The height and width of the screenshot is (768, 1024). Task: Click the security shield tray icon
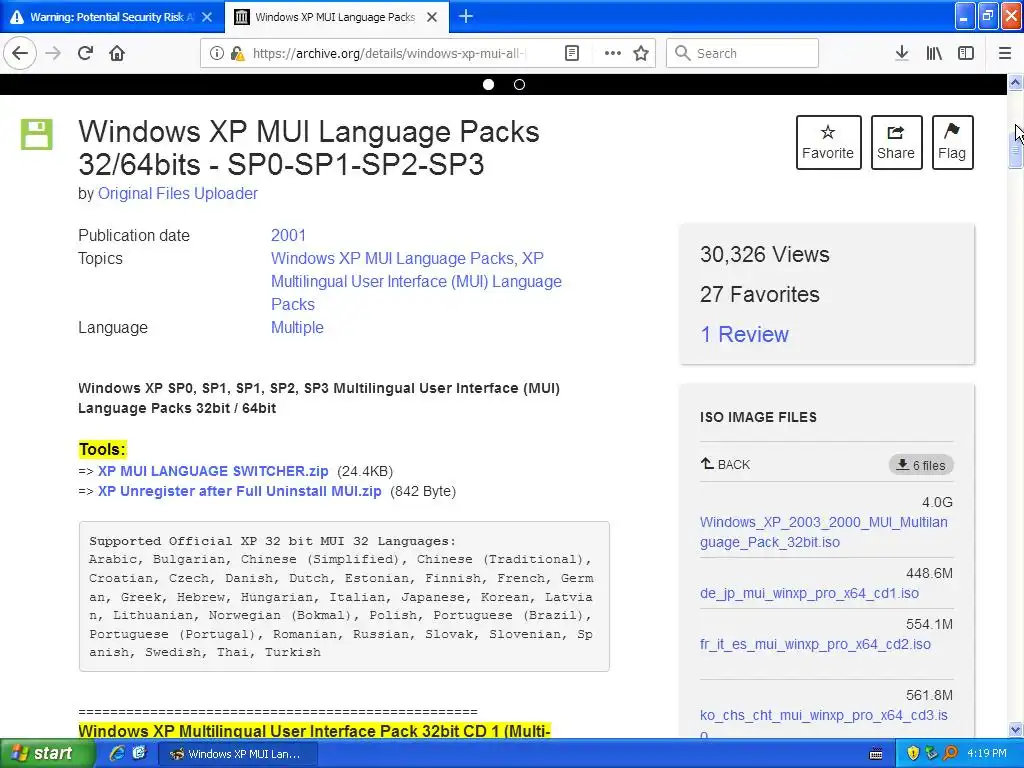pyautogui.click(x=913, y=754)
